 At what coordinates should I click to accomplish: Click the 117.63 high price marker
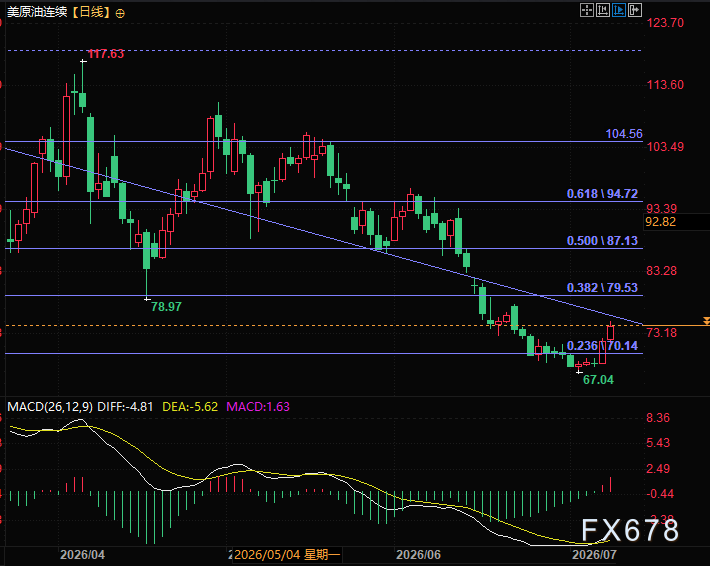pos(106,54)
